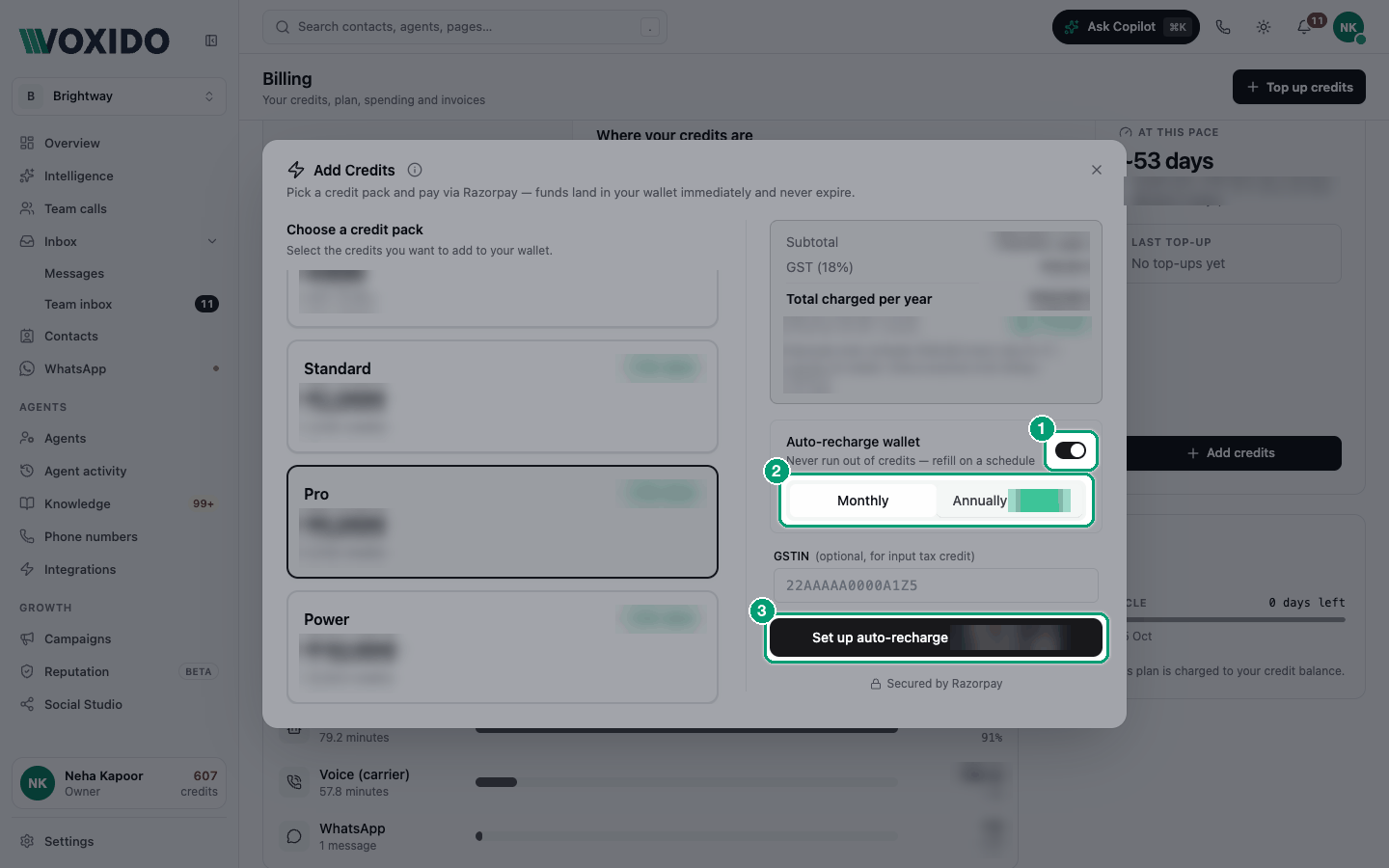Click Add credits button behind dialog
Screen dimensions: 1389x868
point(1232,453)
